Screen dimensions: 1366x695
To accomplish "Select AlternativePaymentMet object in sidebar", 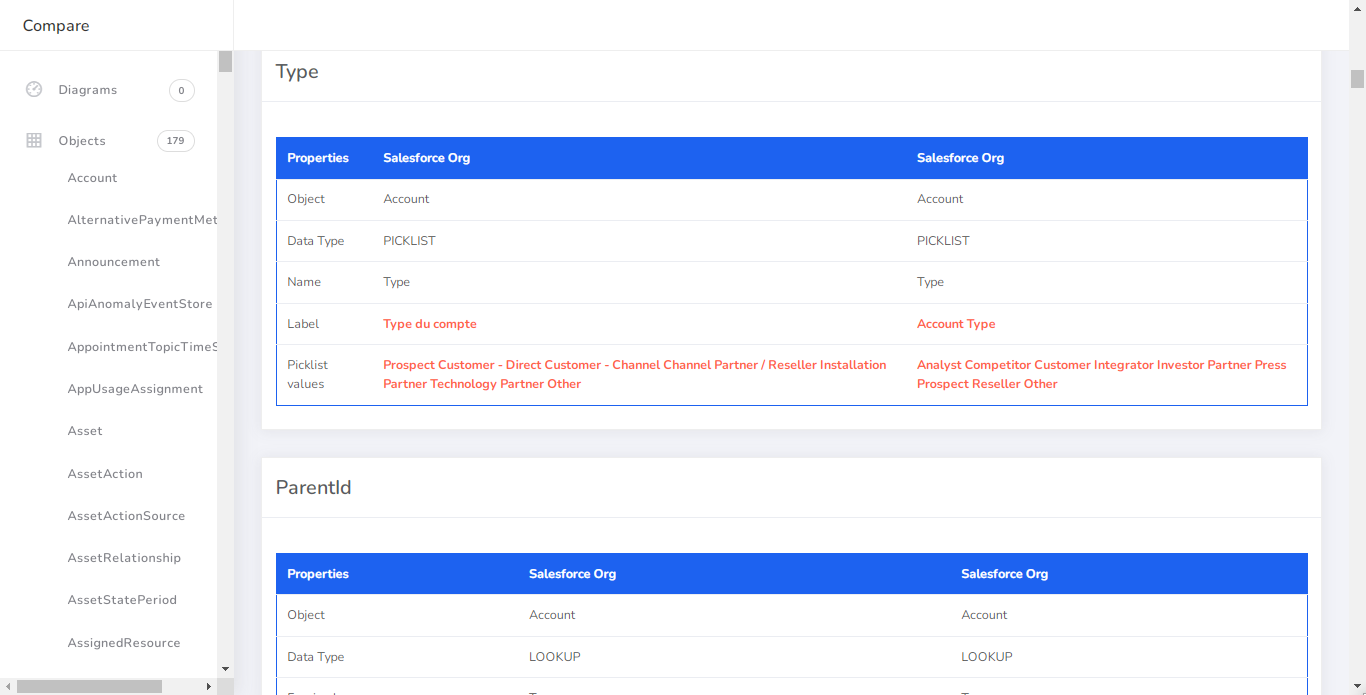I will pos(142,220).
